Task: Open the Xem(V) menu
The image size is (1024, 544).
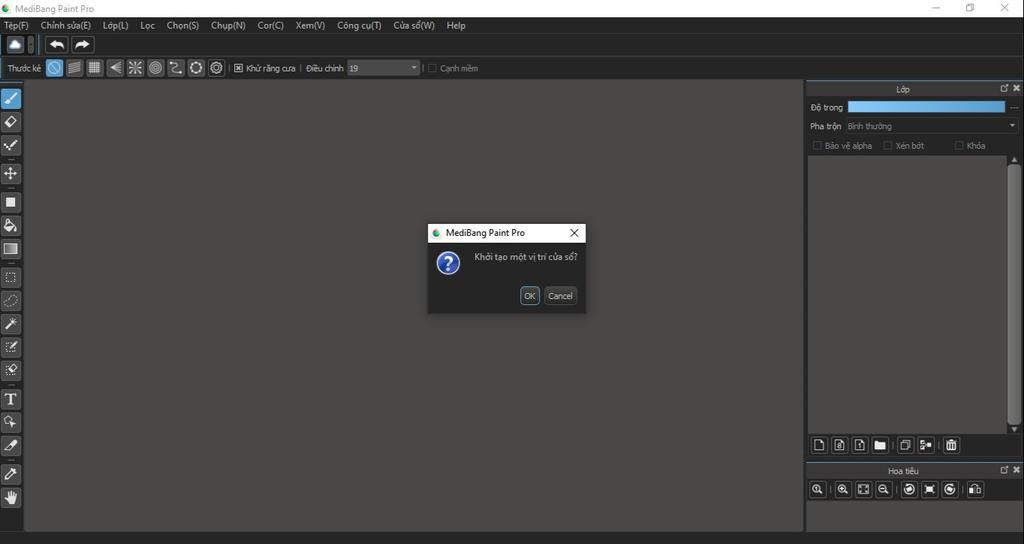Action: click(x=310, y=25)
